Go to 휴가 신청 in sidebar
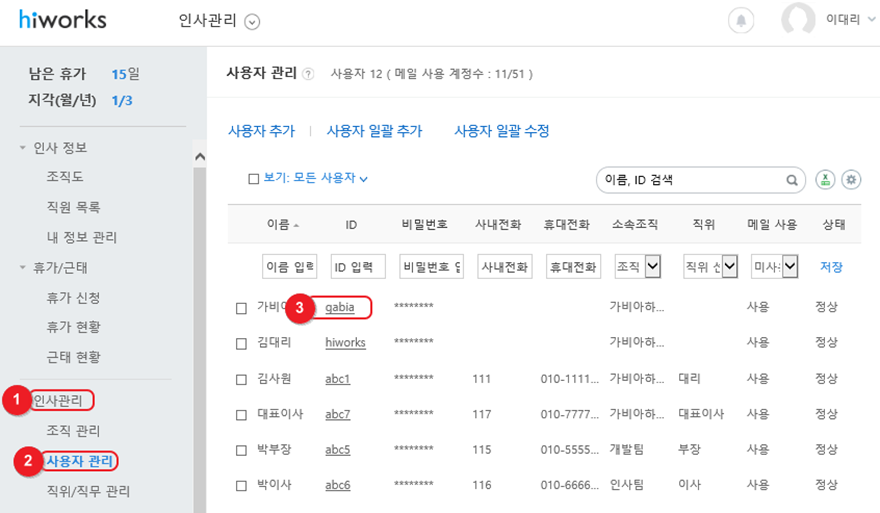Image resolution: width=880 pixels, height=513 pixels. coord(73,297)
